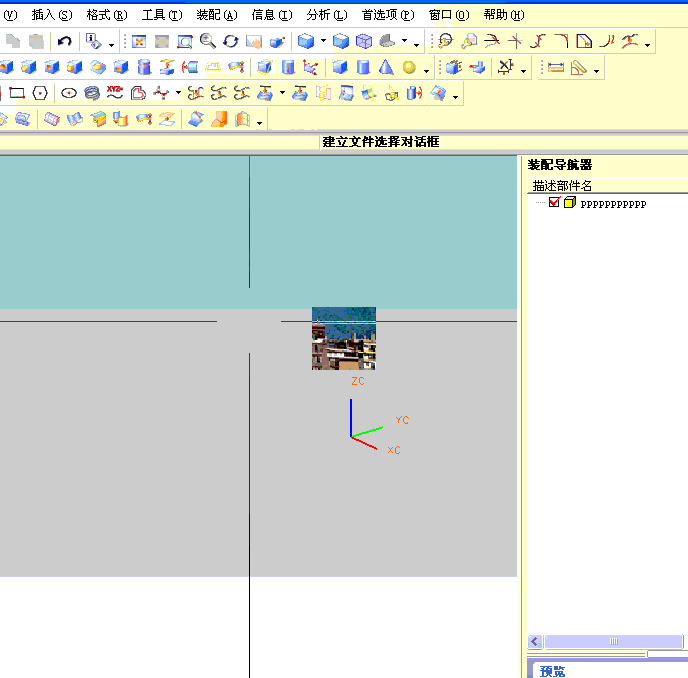Click the YC axis label
Image resolution: width=688 pixels, height=678 pixels.
tap(402, 420)
